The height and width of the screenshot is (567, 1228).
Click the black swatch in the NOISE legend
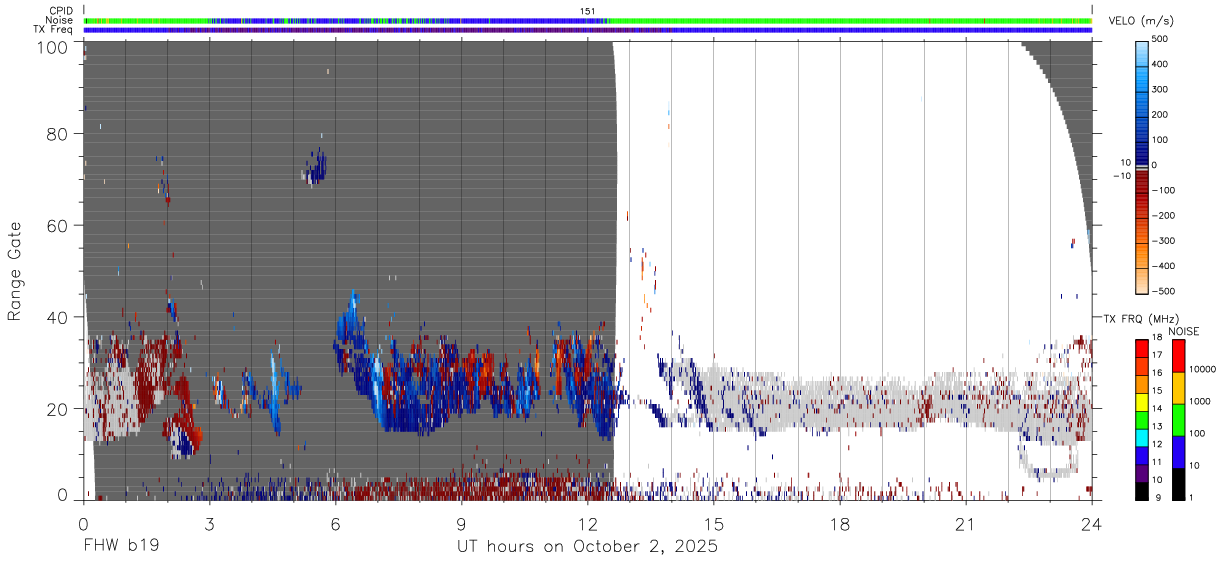1177,483
